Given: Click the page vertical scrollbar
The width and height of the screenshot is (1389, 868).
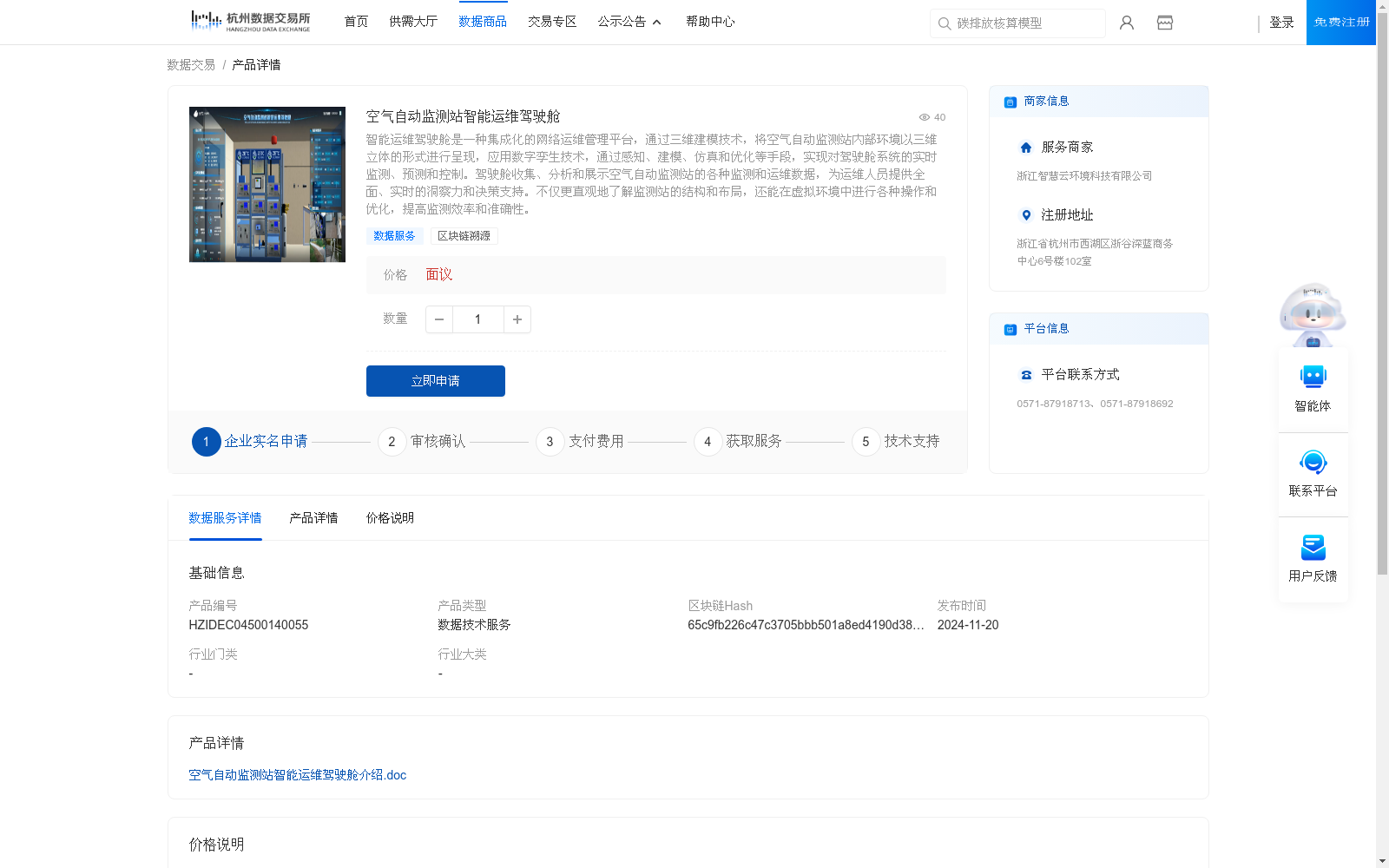Looking at the screenshot, I should [x=1382, y=295].
